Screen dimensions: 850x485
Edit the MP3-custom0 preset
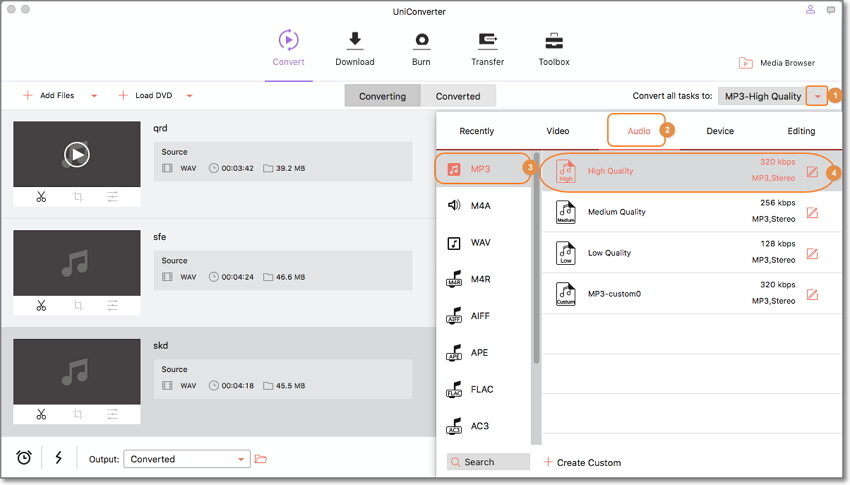(812, 294)
